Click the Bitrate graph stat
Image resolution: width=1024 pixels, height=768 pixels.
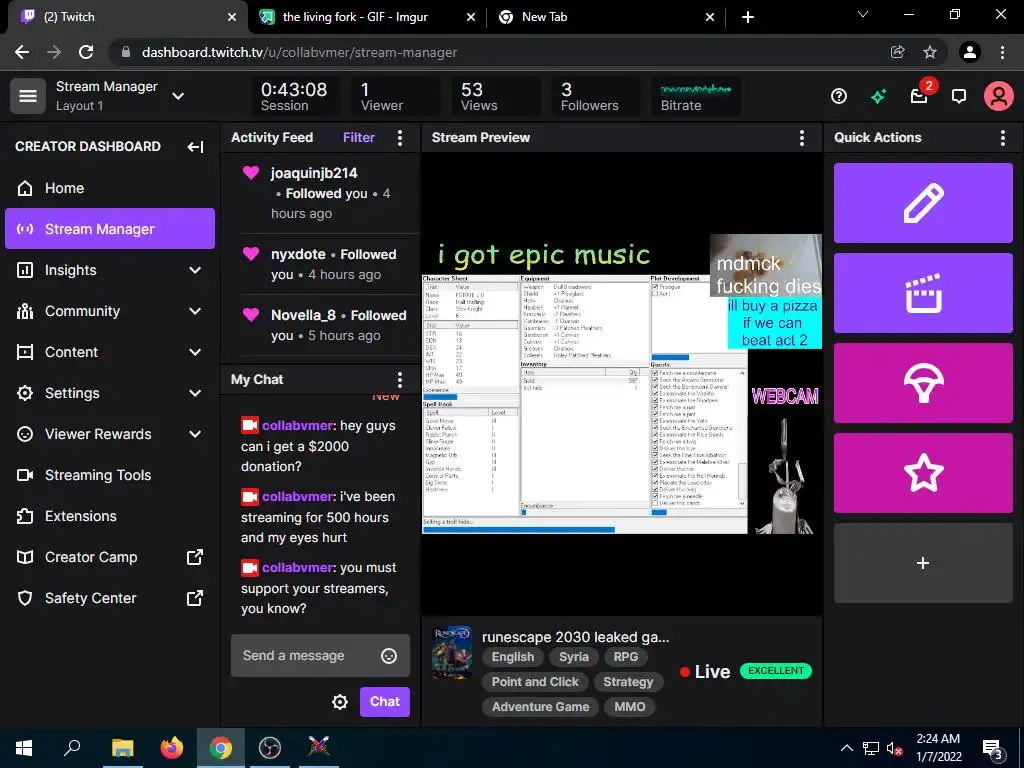click(x=696, y=97)
